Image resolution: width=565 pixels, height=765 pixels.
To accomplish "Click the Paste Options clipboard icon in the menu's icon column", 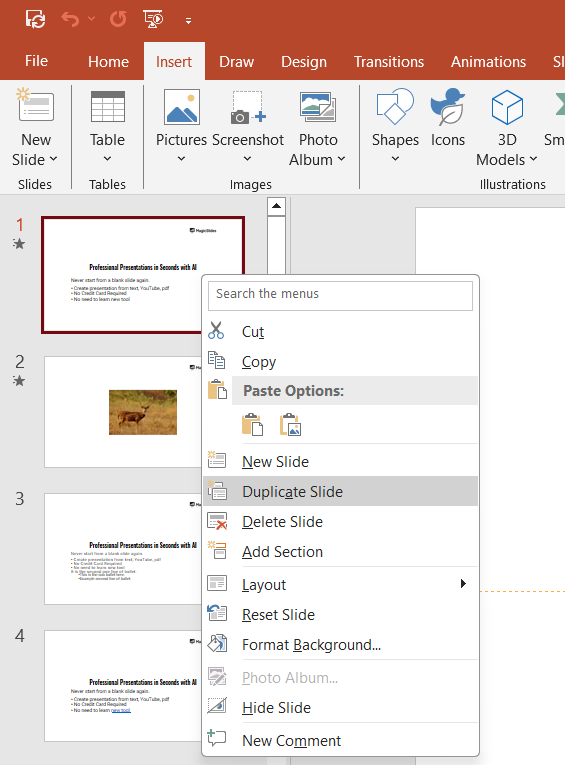I will click(x=217, y=390).
